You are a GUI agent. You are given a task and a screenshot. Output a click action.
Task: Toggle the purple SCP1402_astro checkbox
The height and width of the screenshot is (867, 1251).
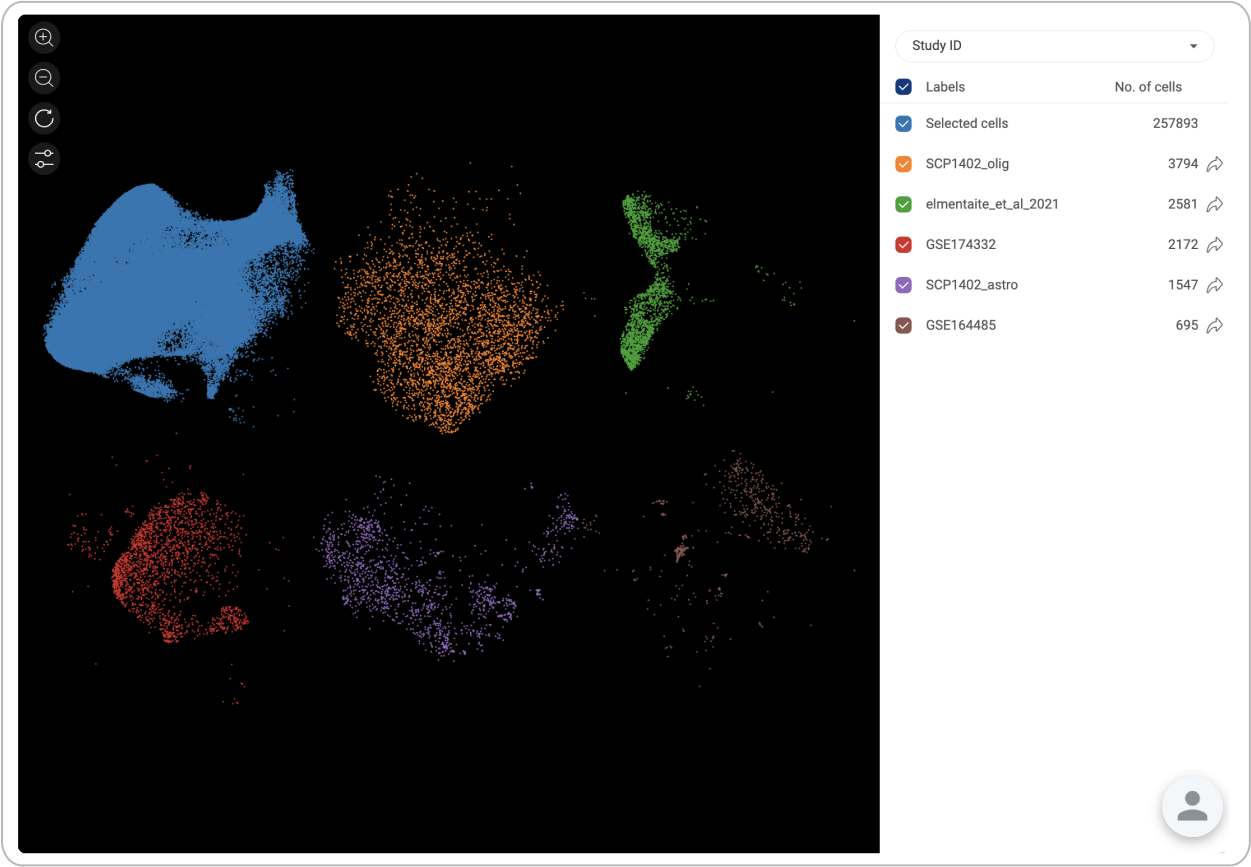pyautogui.click(x=904, y=285)
